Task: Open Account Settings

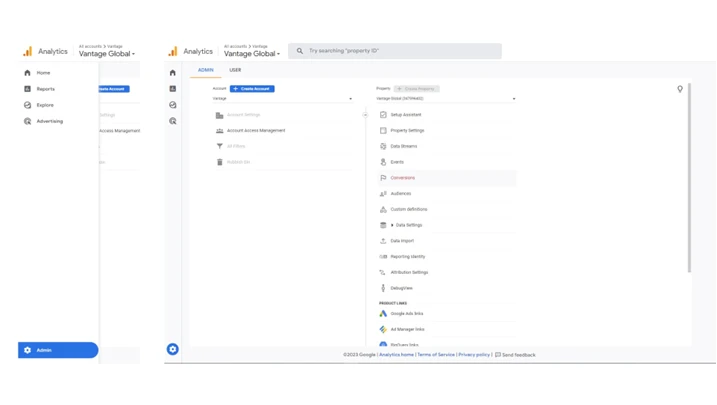Action: 244,115
